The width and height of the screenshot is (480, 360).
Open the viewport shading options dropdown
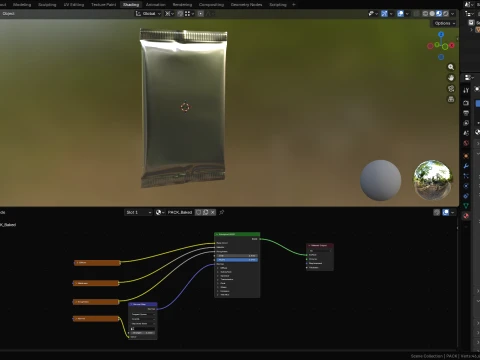point(453,14)
